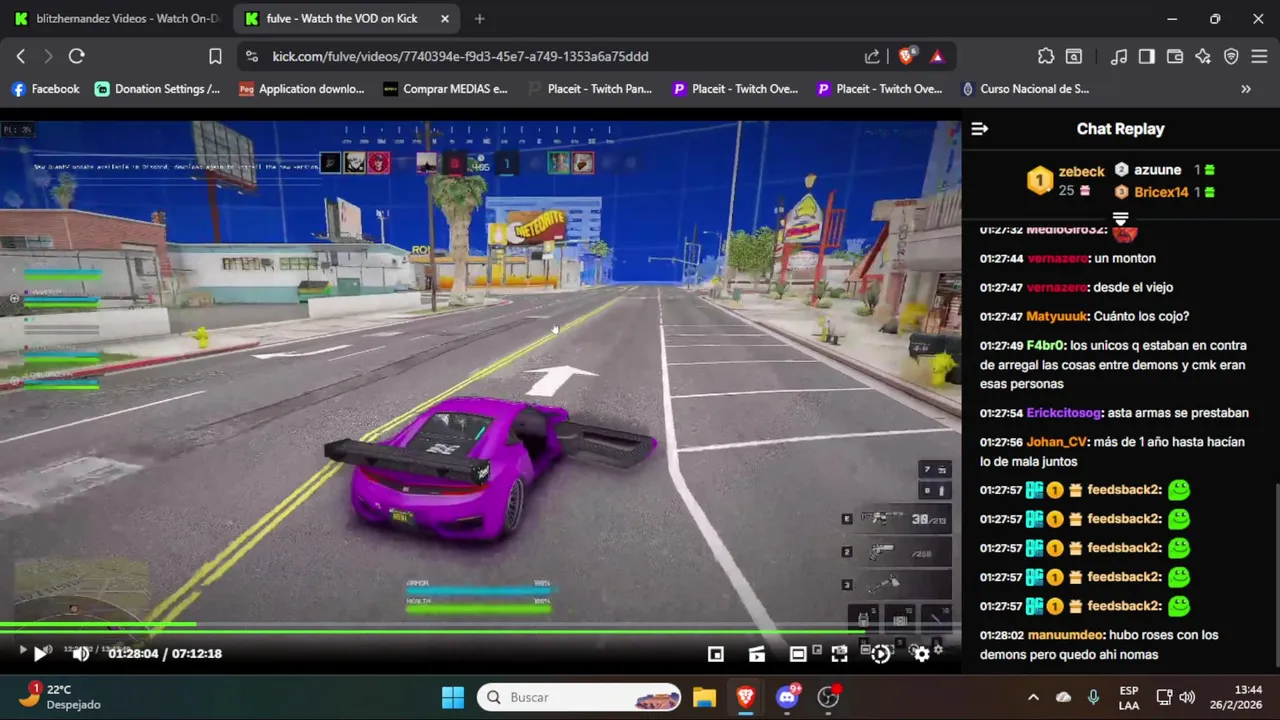Toggle the browser sidebar panel icon
This screenshot has width=1280, height=720.
[x=1147, y=56]
